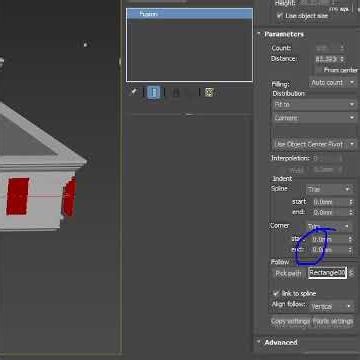Viewport: 360px width, 360px height.
Task: Click the Corner indent start value field
Action: [330, 239]
